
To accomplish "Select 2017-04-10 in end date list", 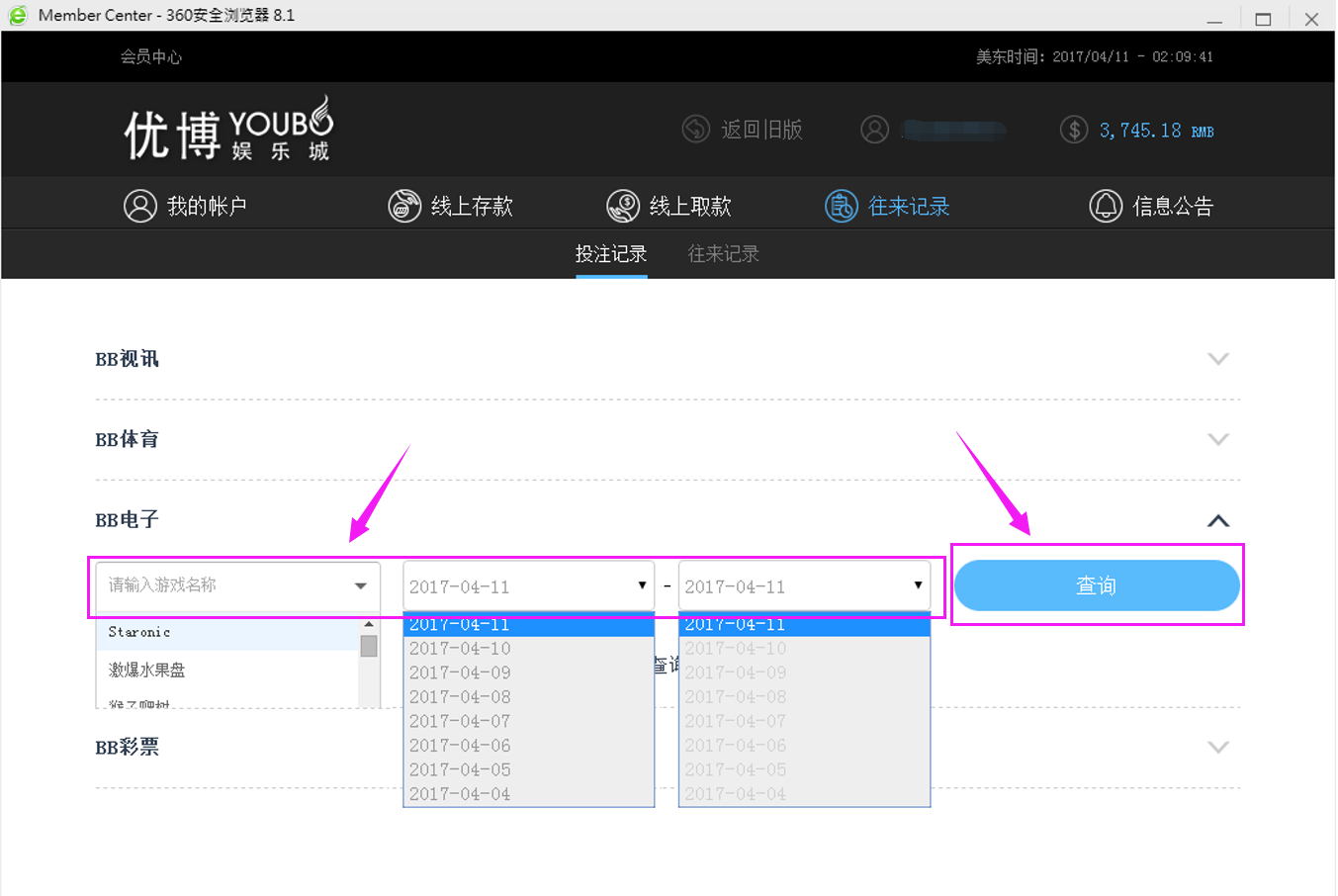I will pyautogui.click(x=804, y=649).
